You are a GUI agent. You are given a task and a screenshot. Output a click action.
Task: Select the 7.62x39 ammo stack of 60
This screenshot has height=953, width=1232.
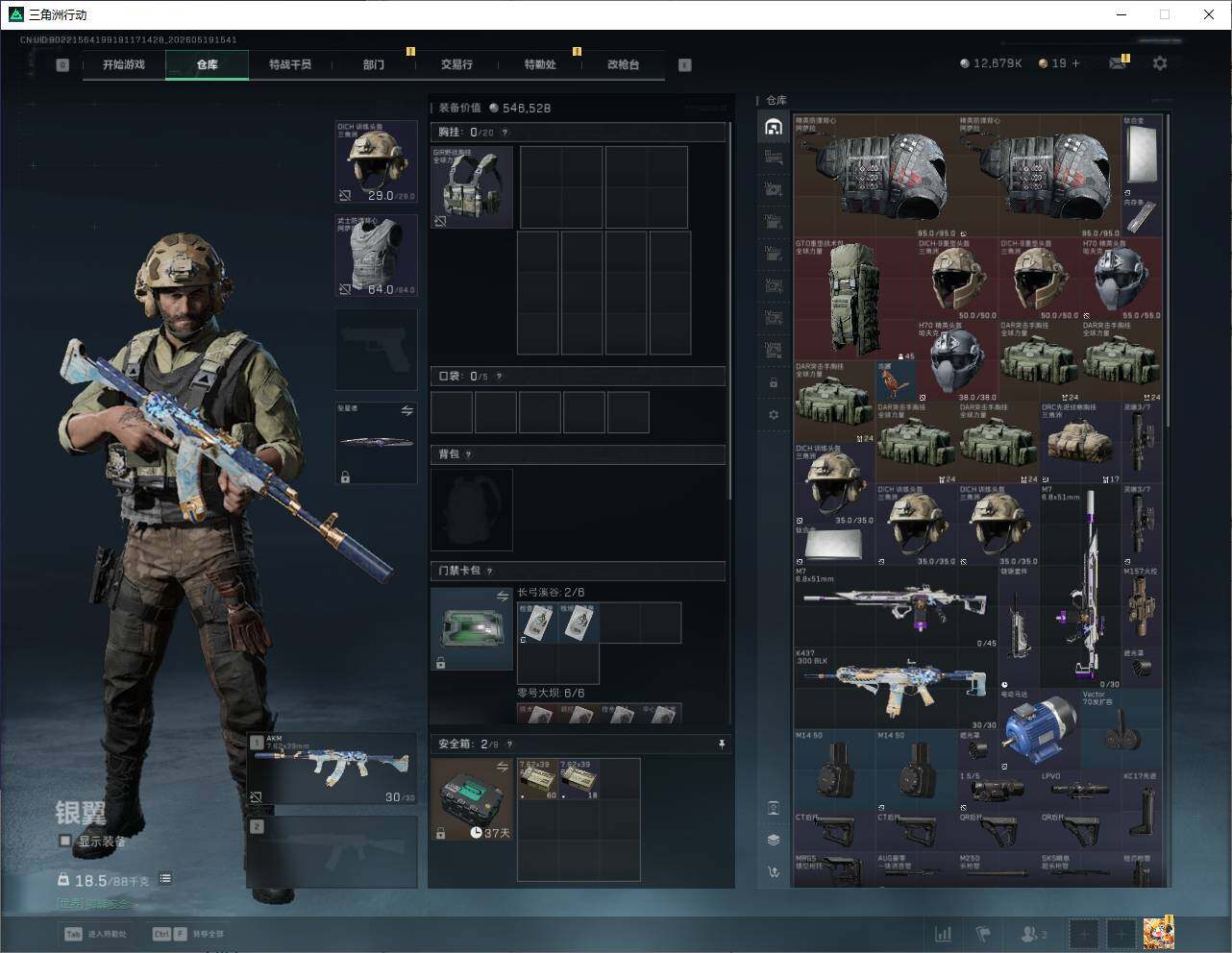538,779
